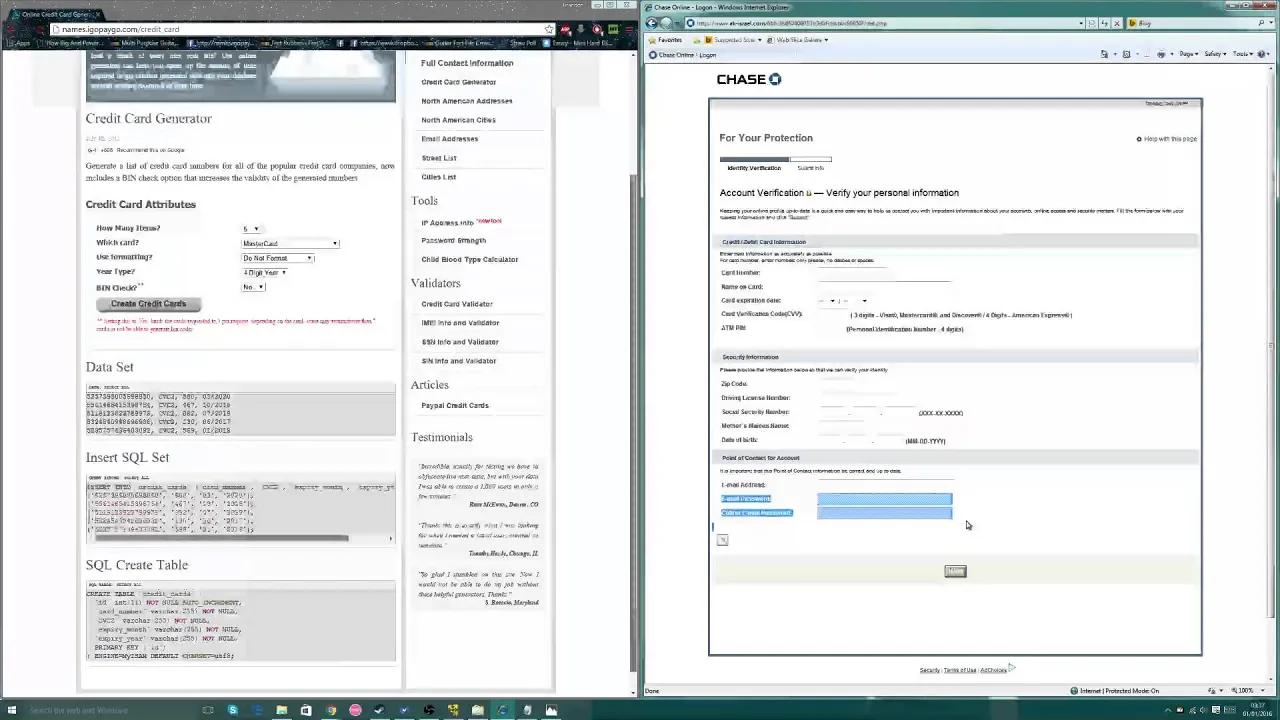Open the Safety menu in the IE command bar
1280x720 pixels.
click(1216, 54)
